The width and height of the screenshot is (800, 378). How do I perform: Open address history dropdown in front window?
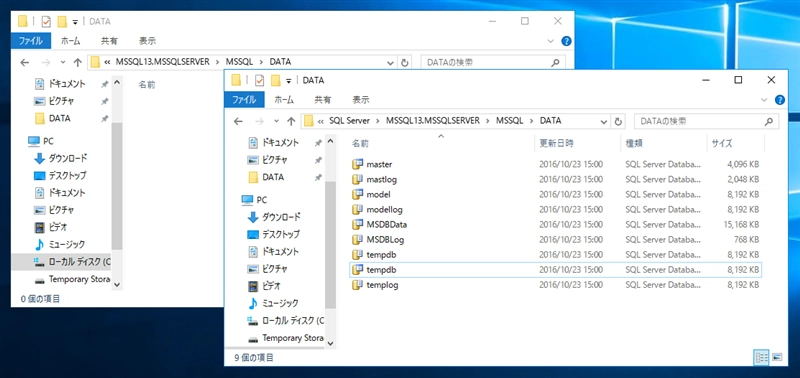[x=604, y=122]
